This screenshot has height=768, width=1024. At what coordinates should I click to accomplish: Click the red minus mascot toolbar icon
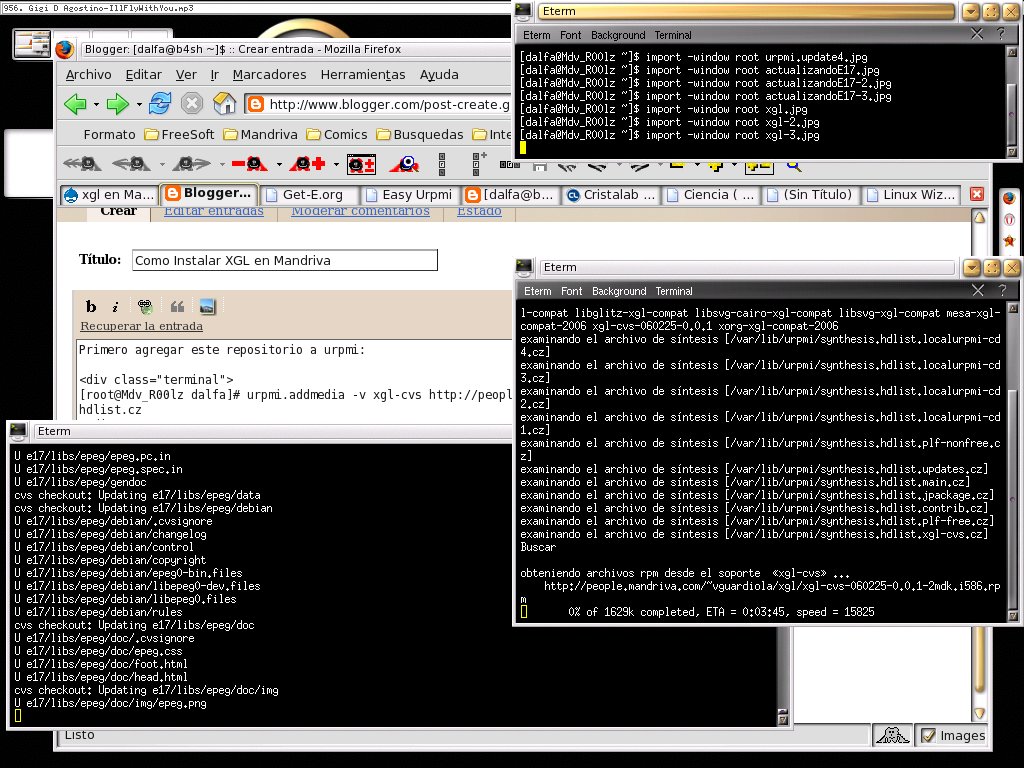[249, 163]
